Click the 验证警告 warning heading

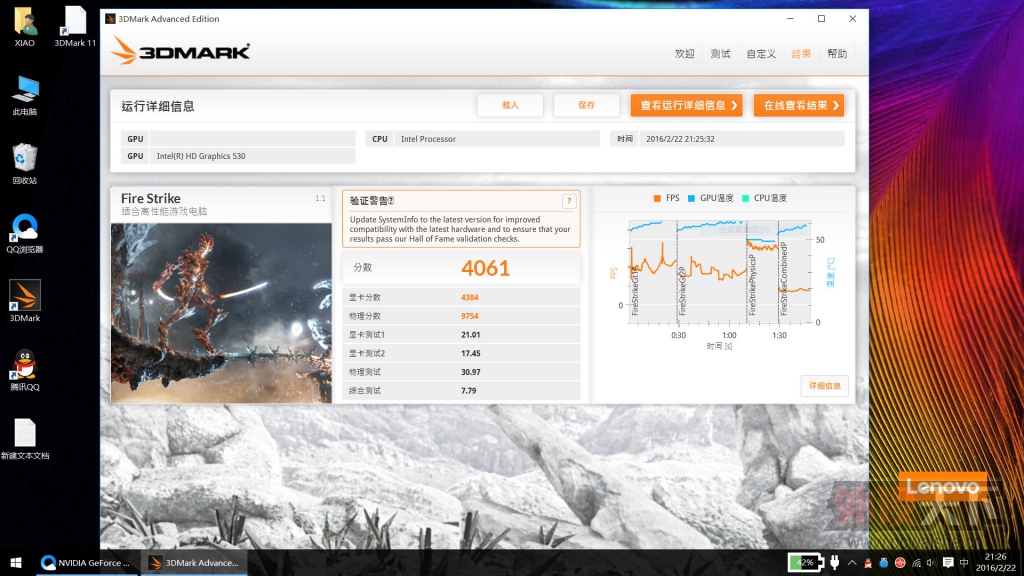(372, 201)
